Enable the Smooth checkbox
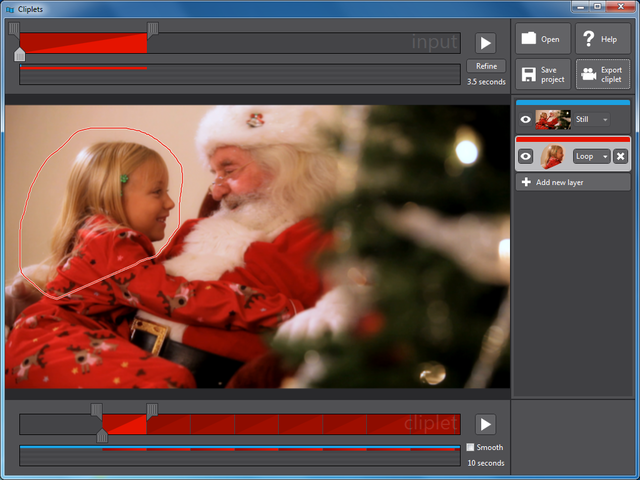This screenshot has width=640, height=480. click(x=470, y=447)
